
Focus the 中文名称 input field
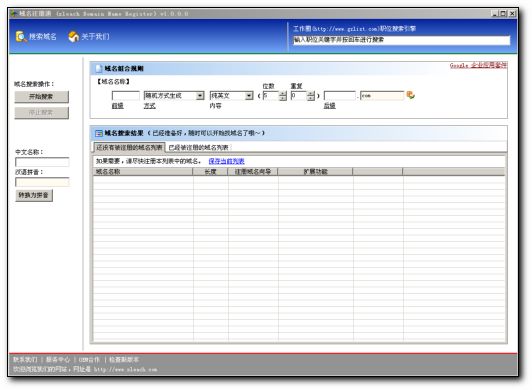tap(42, 162)
